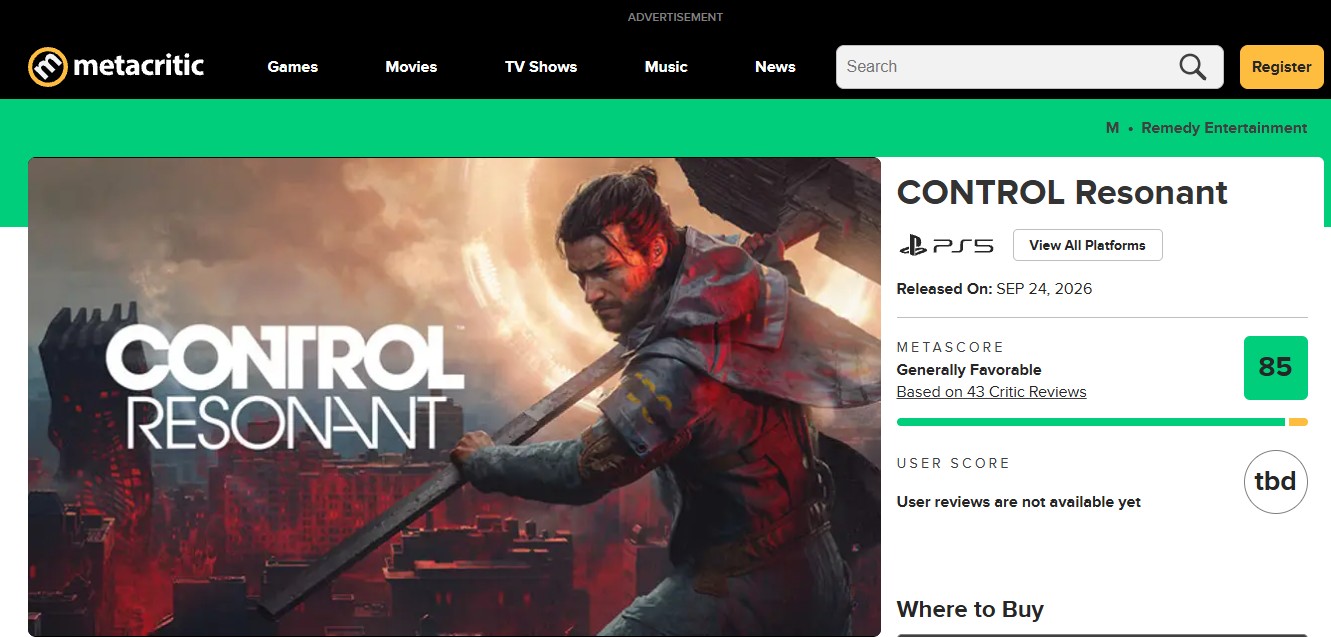The height and width of the screenshot is (637, 1331).
Task: Click the tbd user score circle
Action: [1275, 482]
